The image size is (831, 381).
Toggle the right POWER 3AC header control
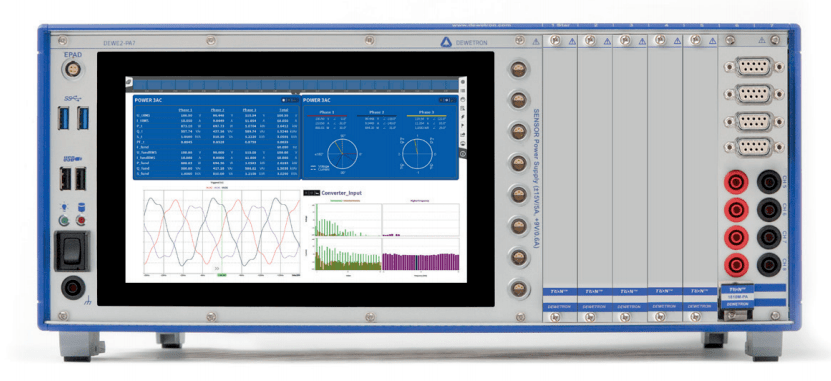[448, 100]
